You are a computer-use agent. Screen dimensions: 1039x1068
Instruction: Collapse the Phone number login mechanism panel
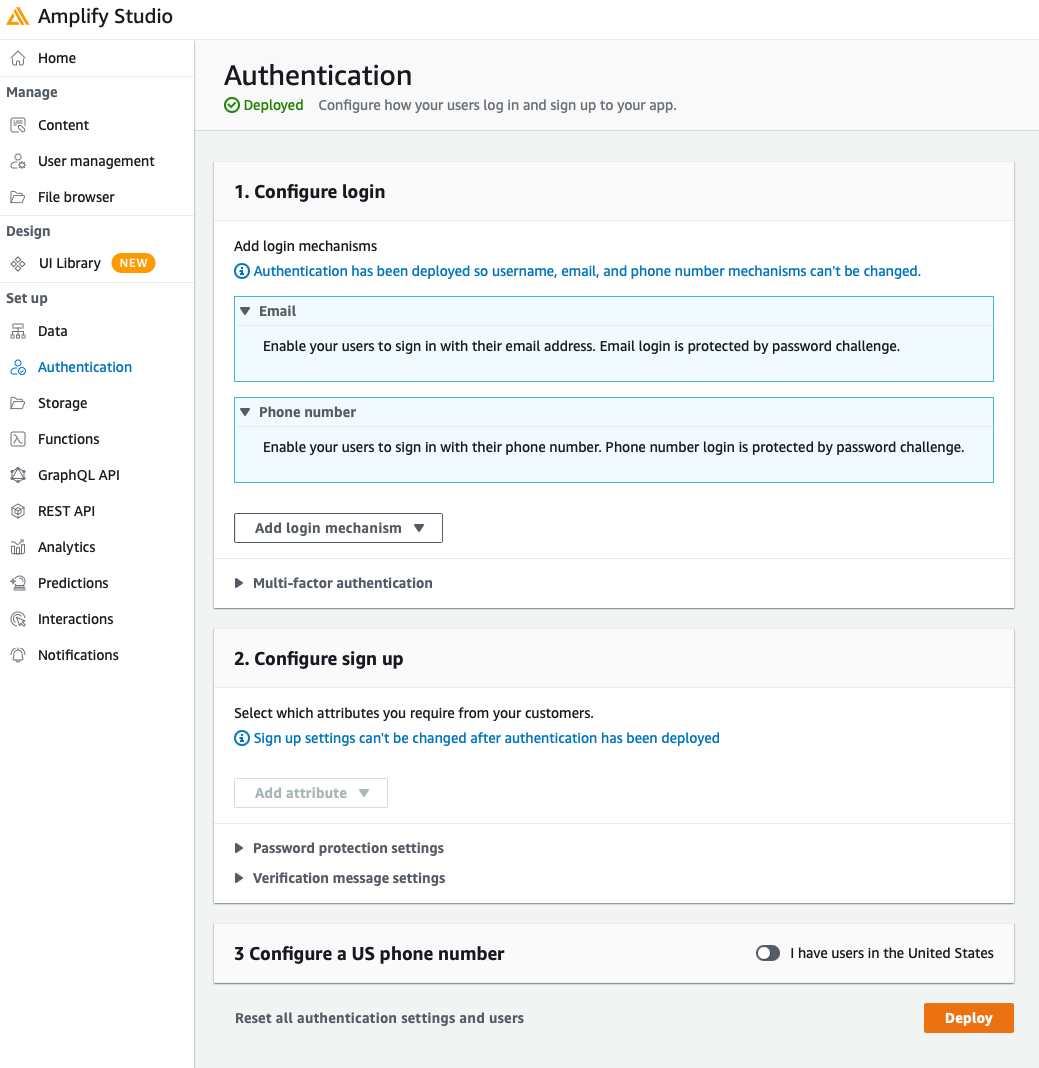click(x=245, y=412)
